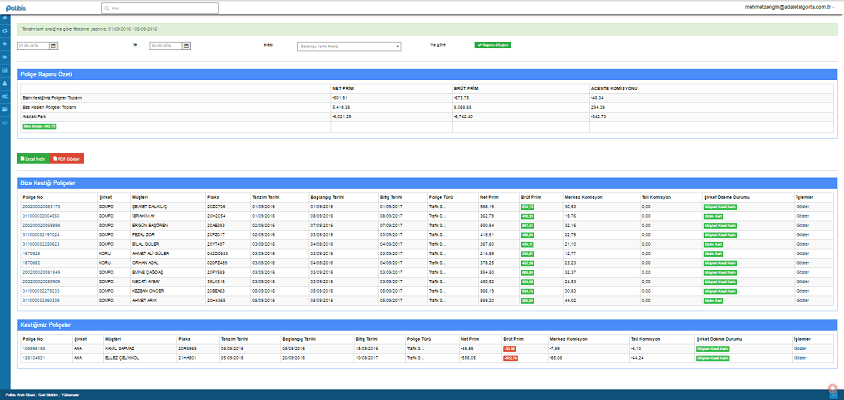Click the eye icon in the left sidebar
844x400 pixels.
[5, 58]
